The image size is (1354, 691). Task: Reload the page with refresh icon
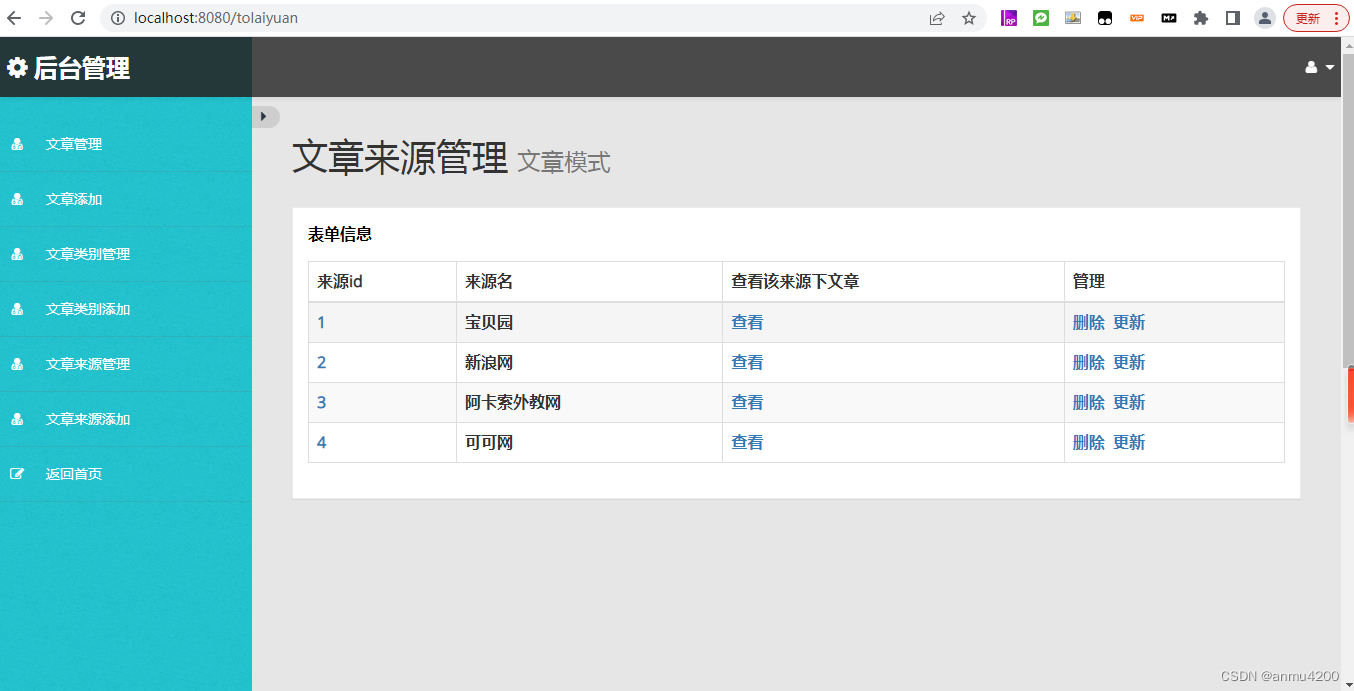pyautogui.click(x=78, y=18)
